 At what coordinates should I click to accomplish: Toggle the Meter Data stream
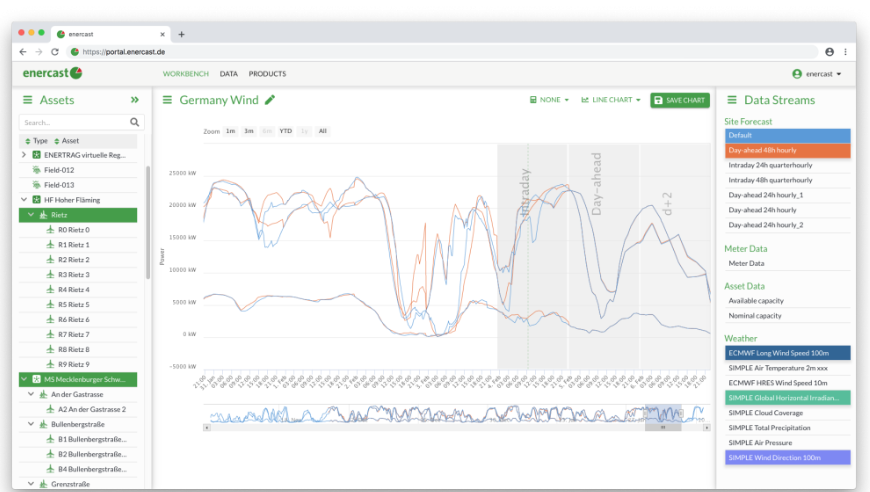(x=787, y=263)
